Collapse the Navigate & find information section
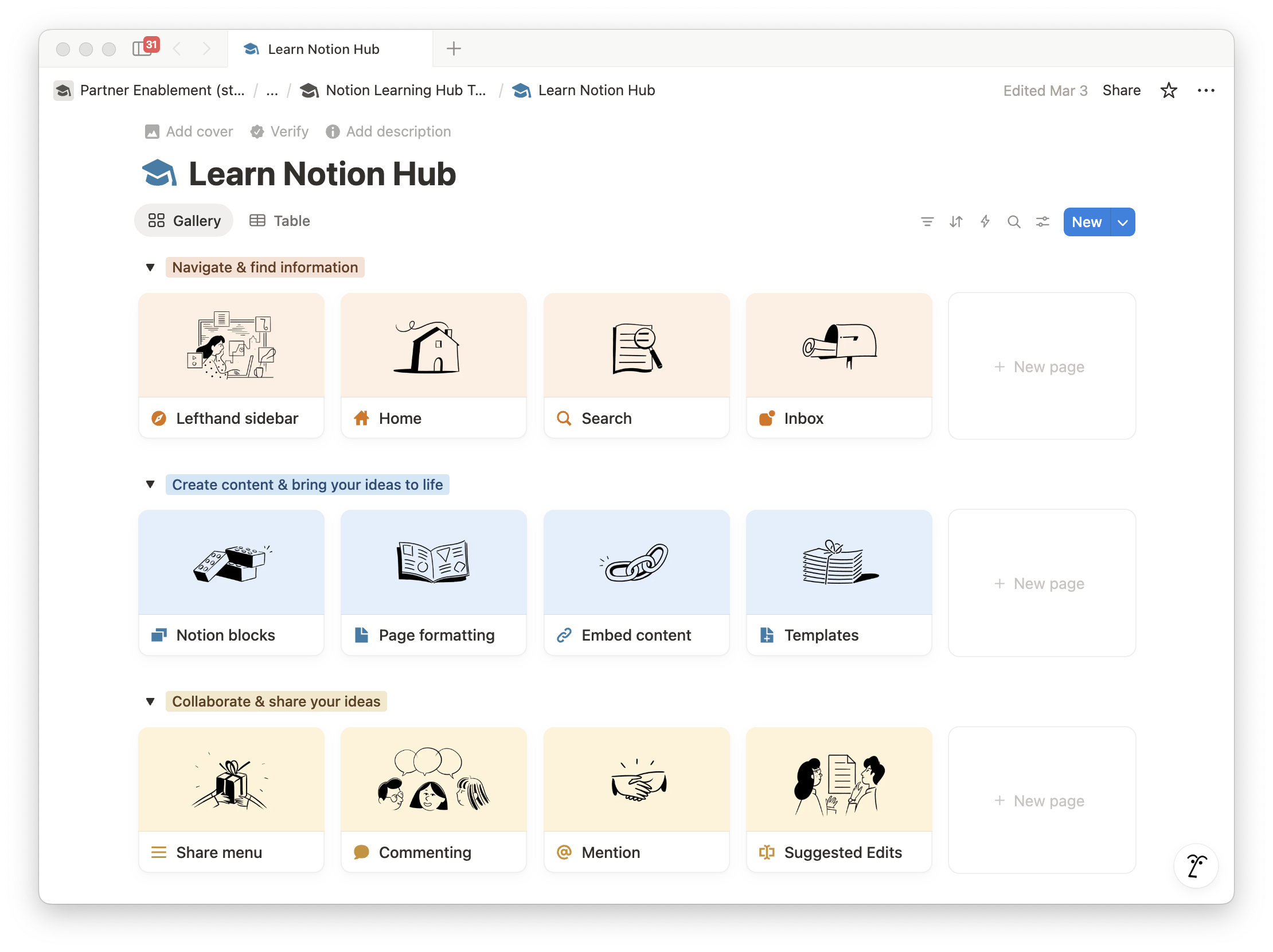 (x=150, y=267)
